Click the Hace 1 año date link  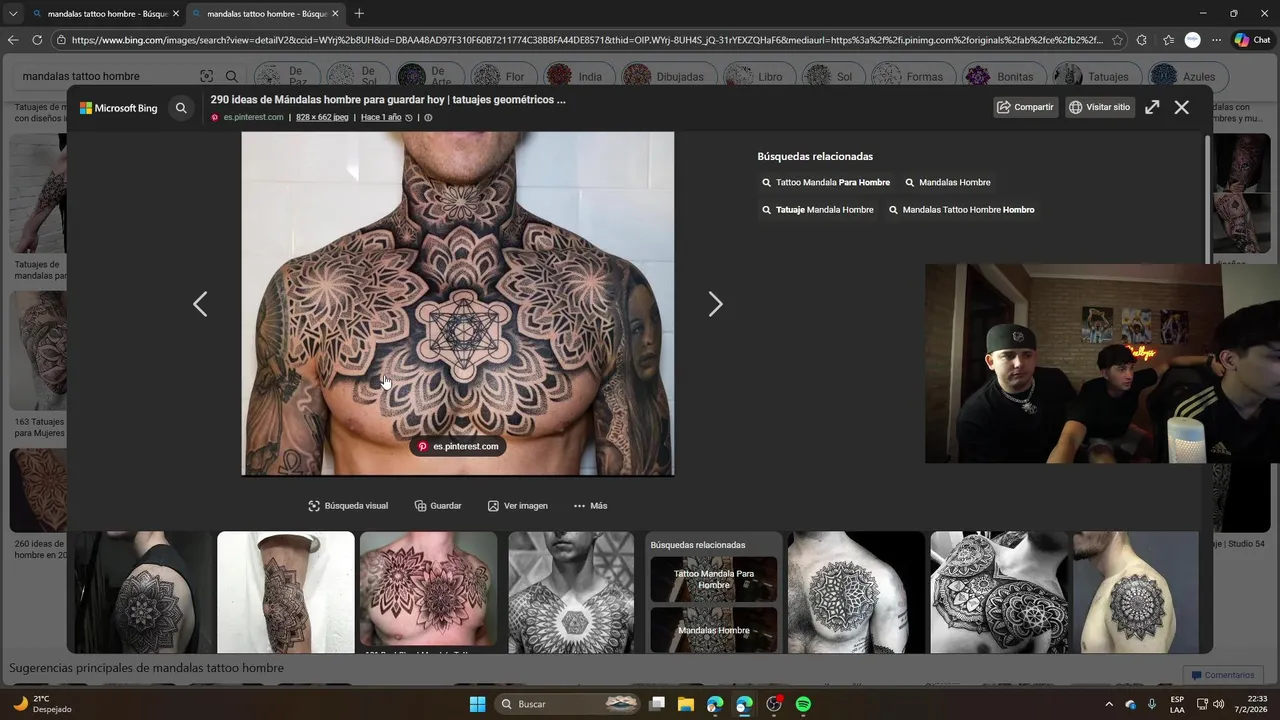[381, 117]
